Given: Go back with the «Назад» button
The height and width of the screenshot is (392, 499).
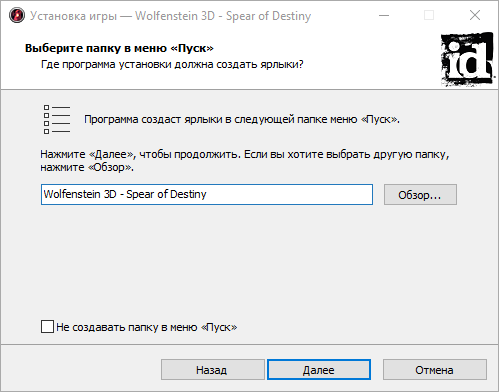Looking at the screenshot, I should [x=213, y=370].
